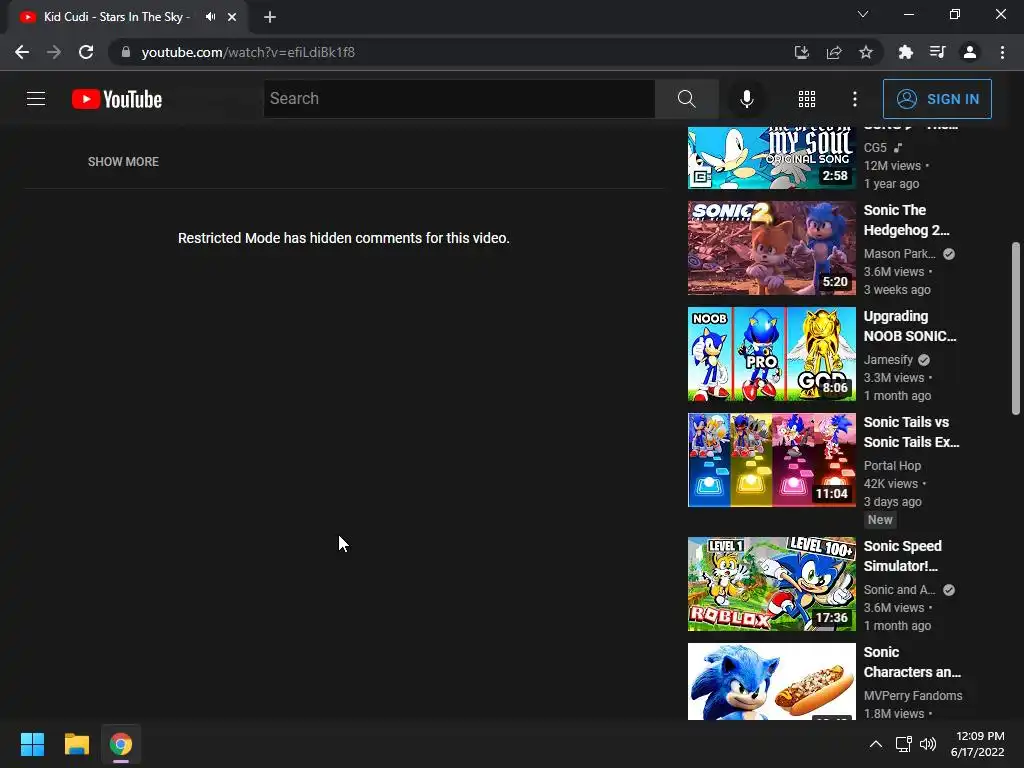Click the MVPerry Fandoms channel name
Image resolution: width=1024 pixels, height=768 pixels.
pyautogui.click(x=913, y=696)
